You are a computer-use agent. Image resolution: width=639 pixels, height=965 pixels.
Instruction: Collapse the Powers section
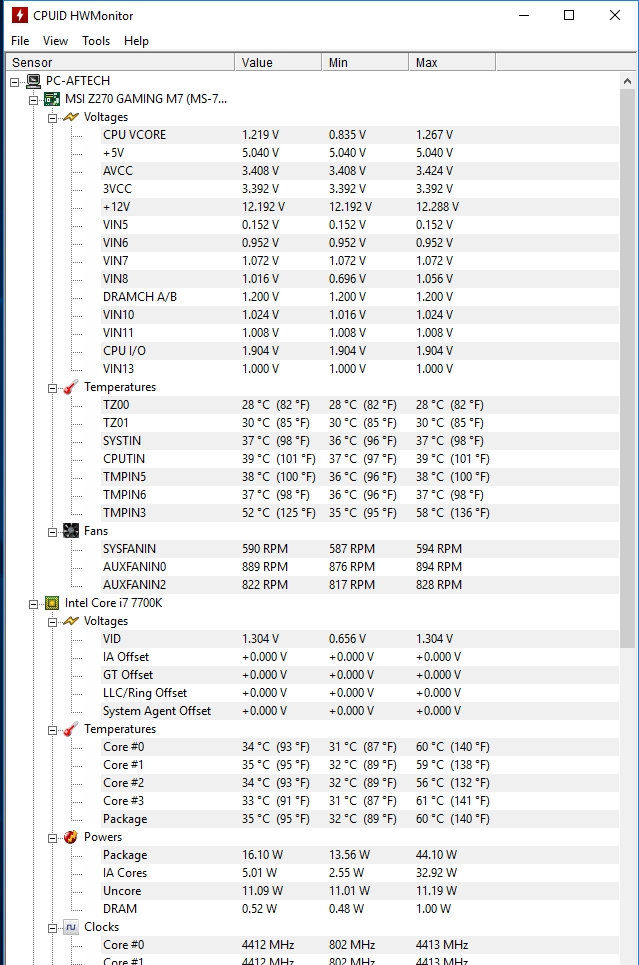pos(51,837)
